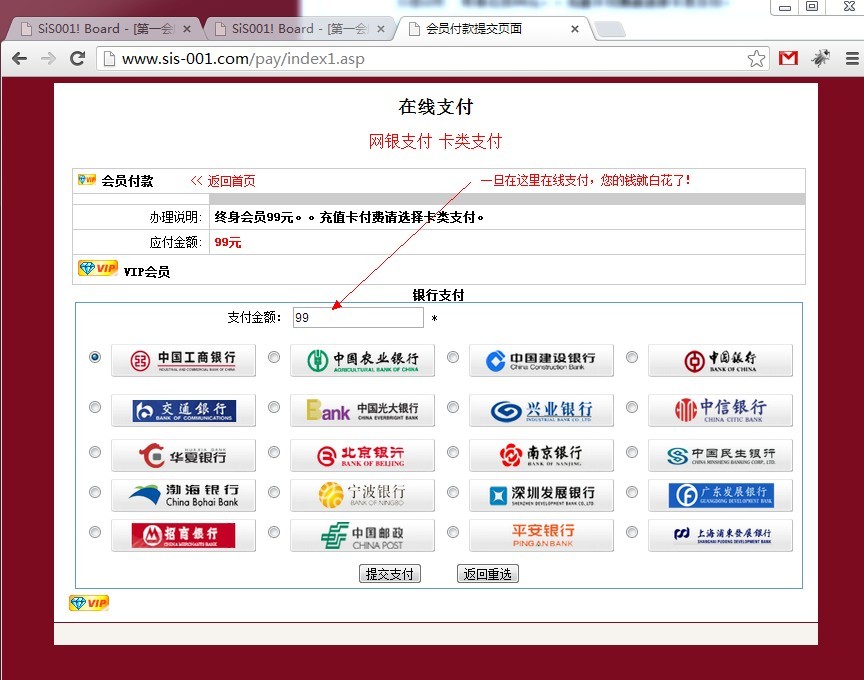The image size is (864, 680).
Task: Click the 华夏银行 logo tile
Action: coord(183,455)
